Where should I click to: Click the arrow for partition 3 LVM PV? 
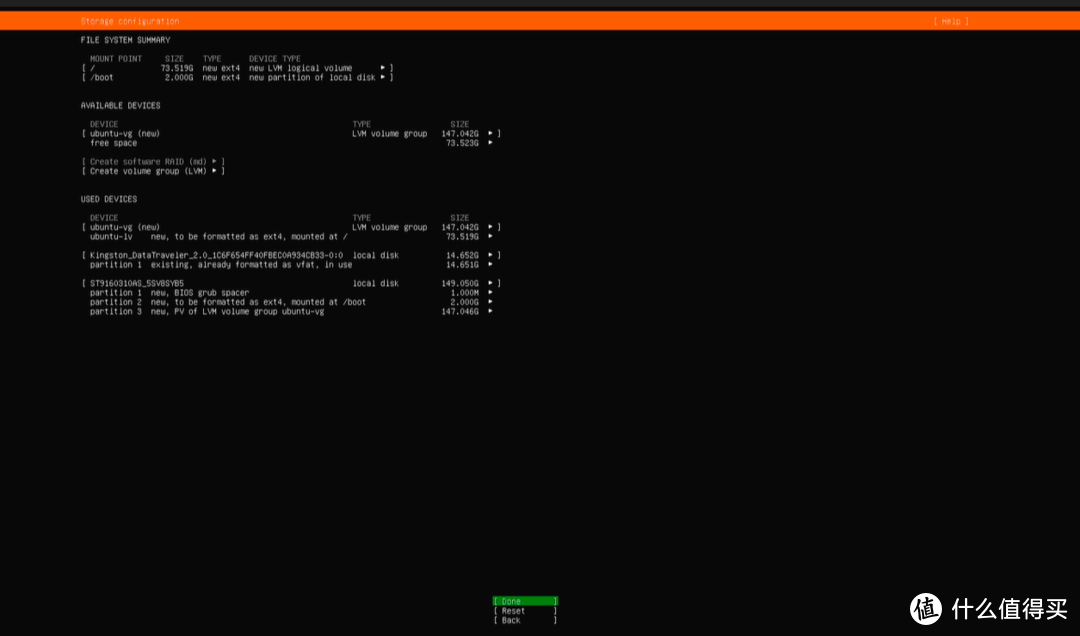pyautogui.click(x=490, y=311)
